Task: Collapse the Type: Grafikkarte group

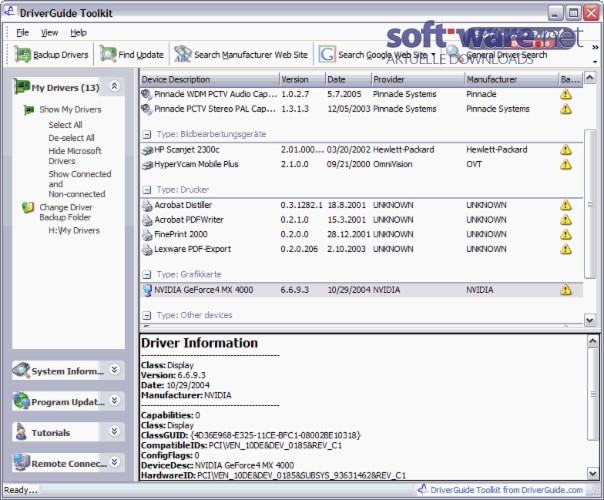Action: point(146,275)
